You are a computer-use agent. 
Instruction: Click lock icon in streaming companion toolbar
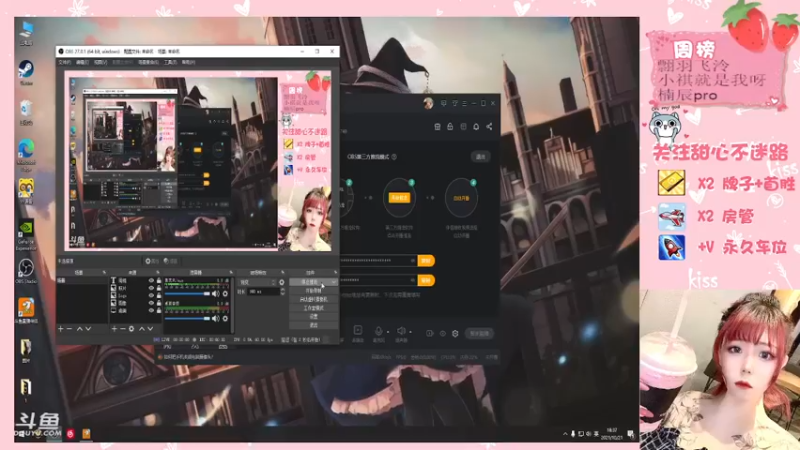(x=450, y=127)
